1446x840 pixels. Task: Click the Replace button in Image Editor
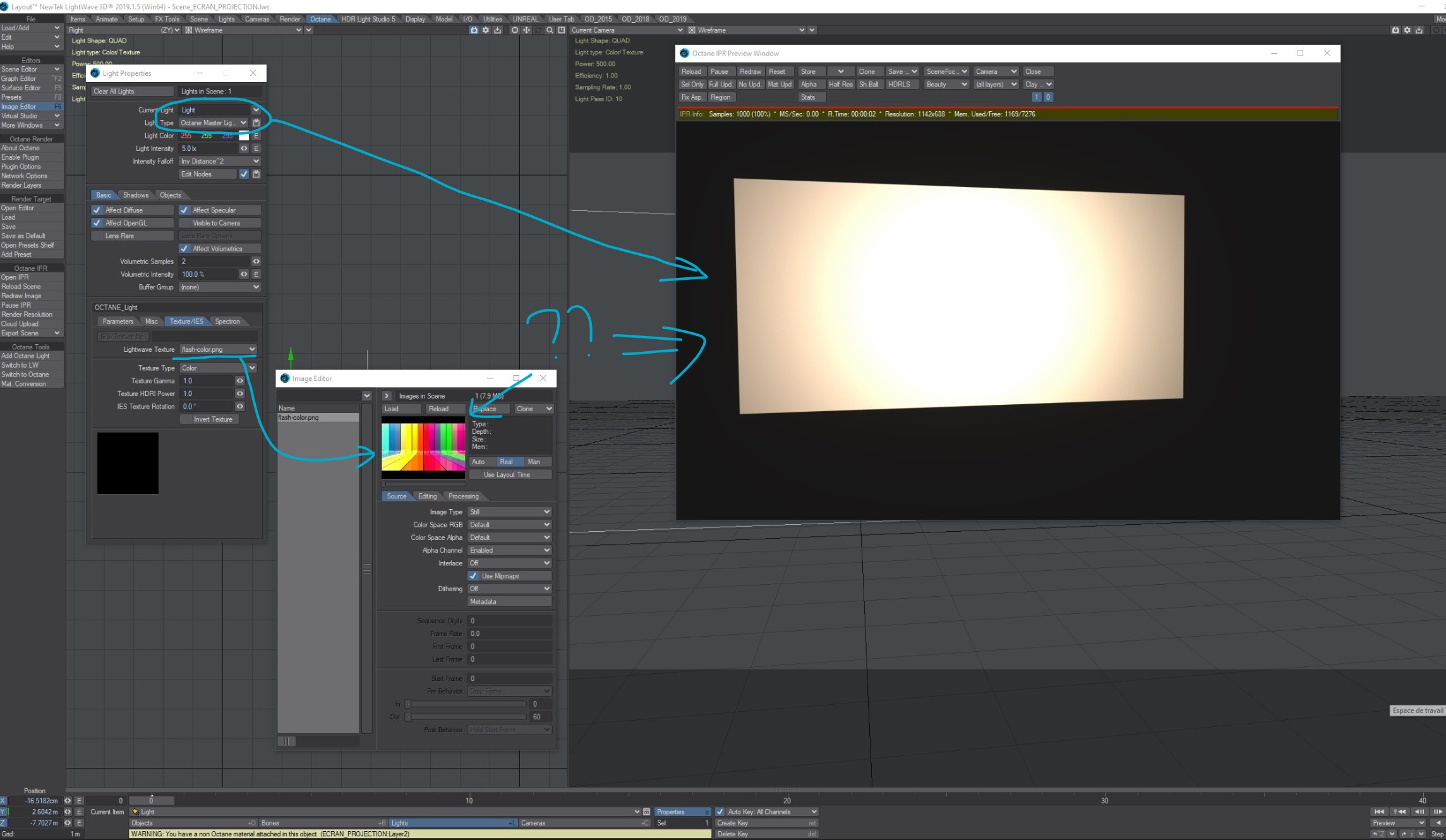(490, 409)
